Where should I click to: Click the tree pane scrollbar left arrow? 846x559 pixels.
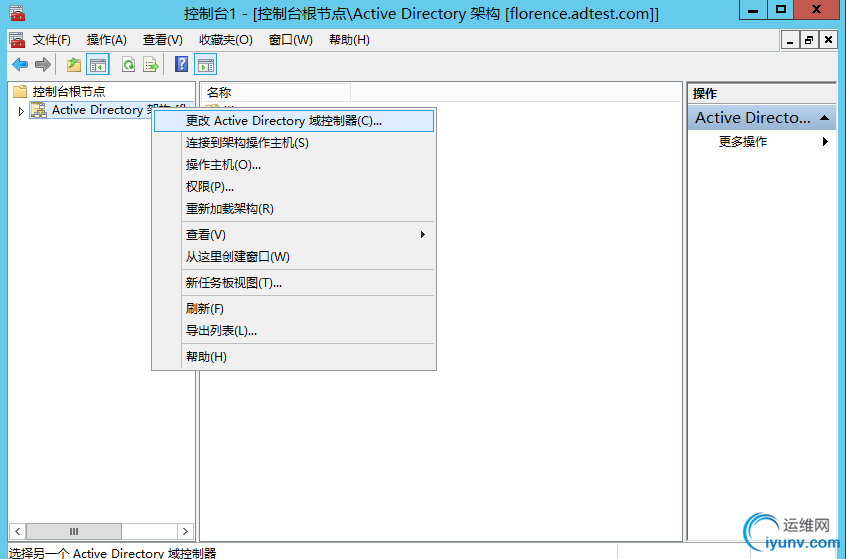(17, 531)
